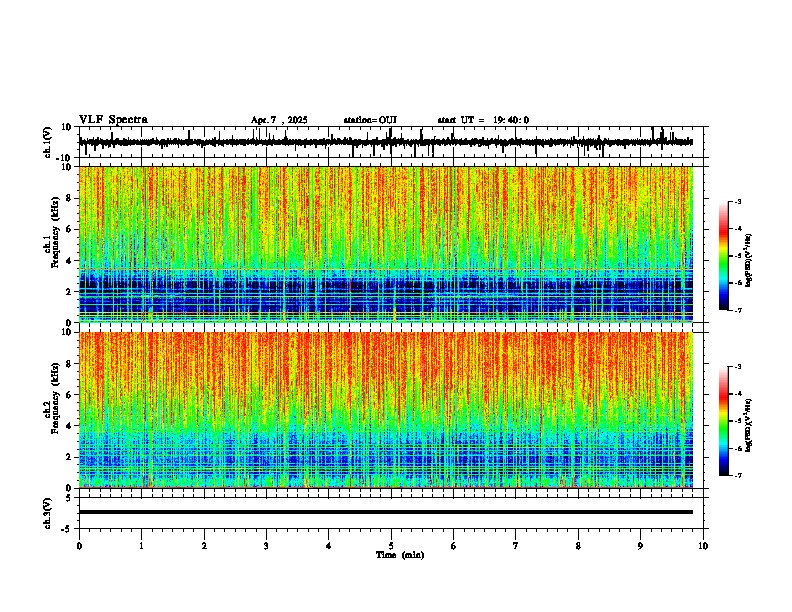Viewport: 792px width, 612px height.
Task: Select the "start UT = 19:40: 0" text
Action: pos(483,120)
